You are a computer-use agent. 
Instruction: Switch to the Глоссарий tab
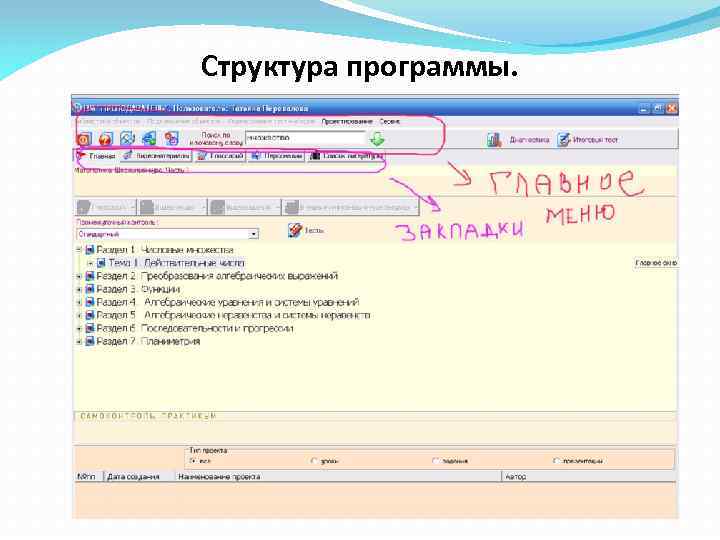click(220, 156)
